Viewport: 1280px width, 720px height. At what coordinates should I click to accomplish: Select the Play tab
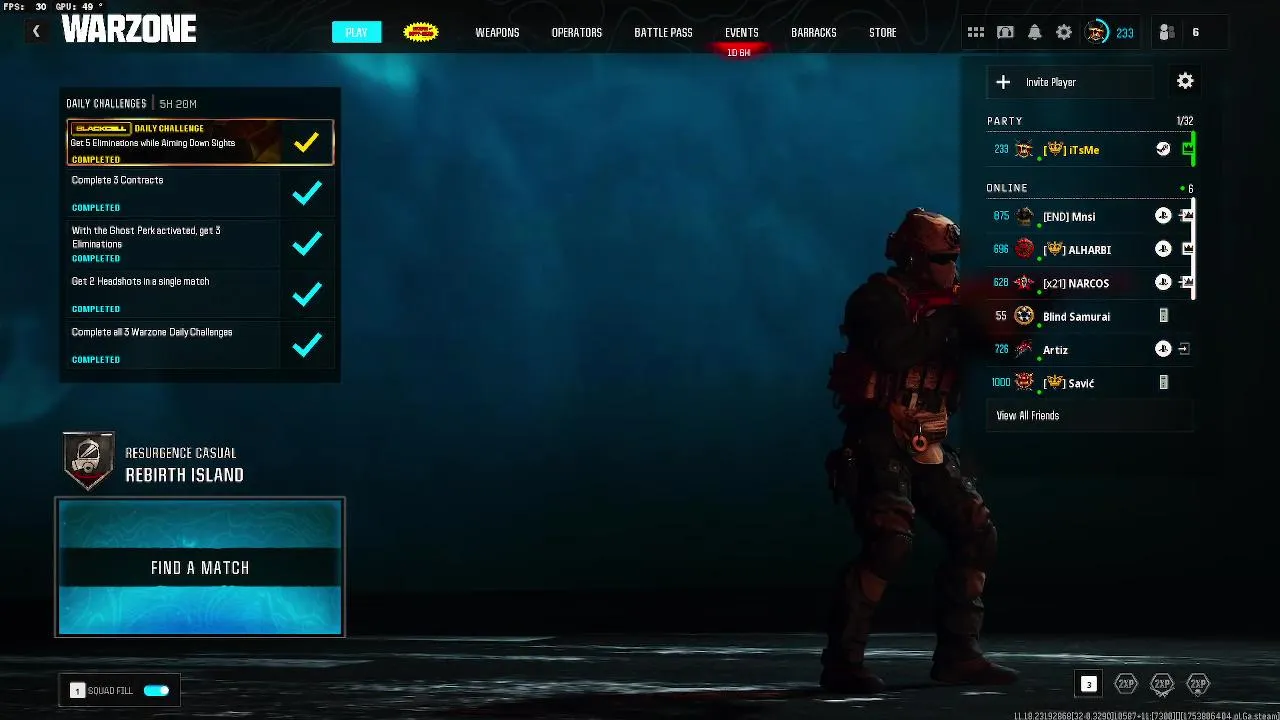[x=356, y=32]
